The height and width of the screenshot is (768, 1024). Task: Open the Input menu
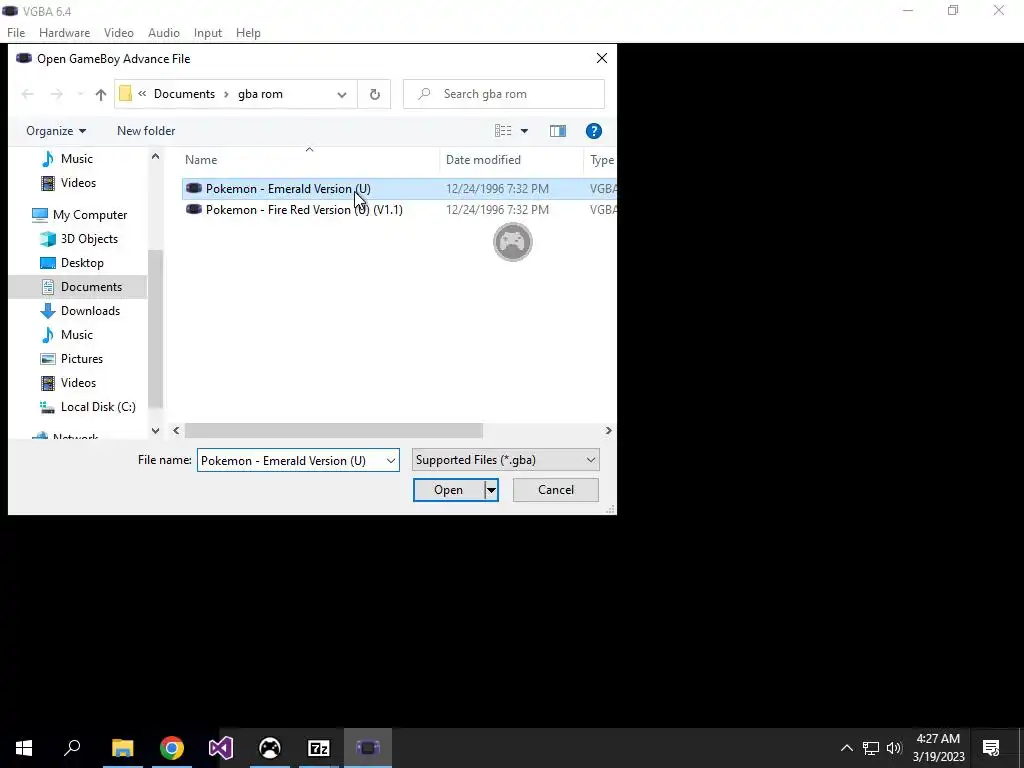coord(208,33)
